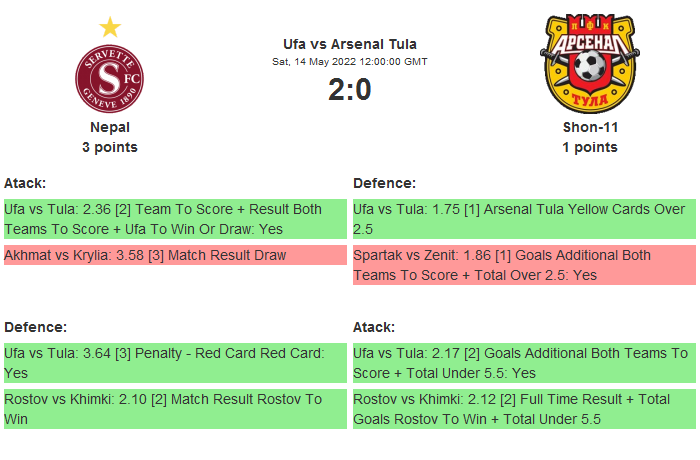Screen dimensions: 700x460
Task: Click the top-right Defence section heading
Action: click(384, 183)
